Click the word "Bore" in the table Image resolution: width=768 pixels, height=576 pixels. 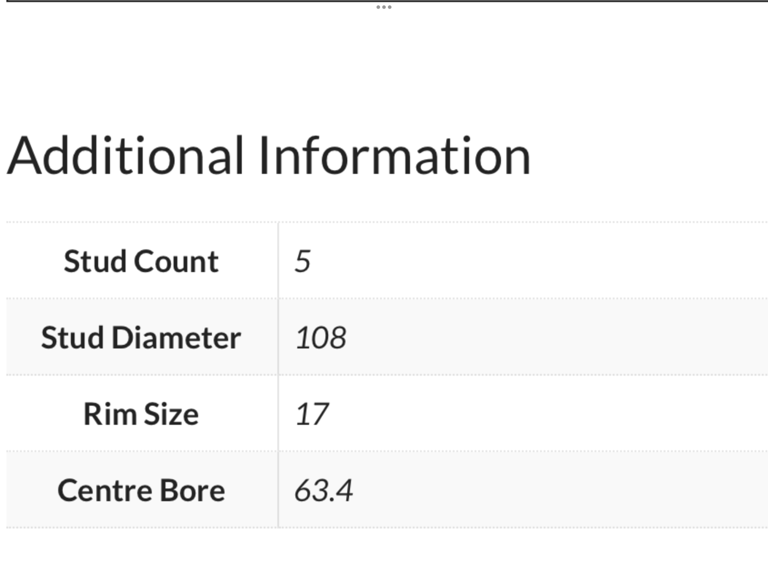pos(189,490)
